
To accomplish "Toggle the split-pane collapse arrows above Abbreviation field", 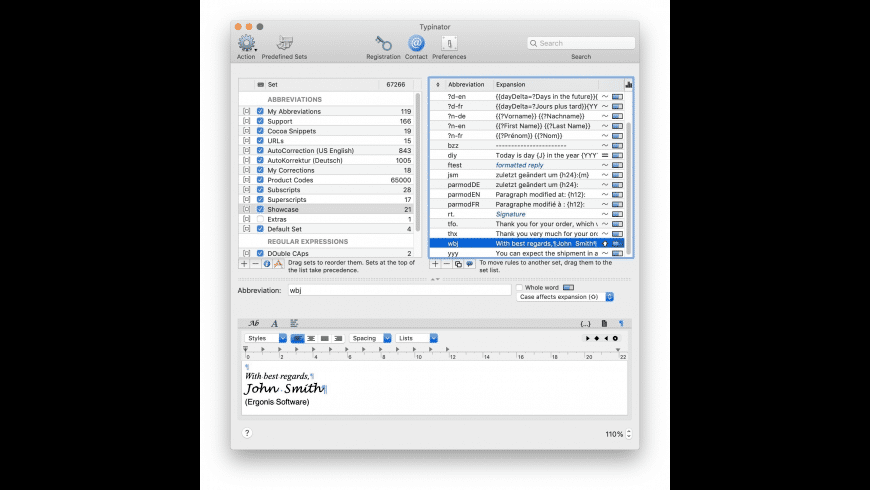I will 436,279.
